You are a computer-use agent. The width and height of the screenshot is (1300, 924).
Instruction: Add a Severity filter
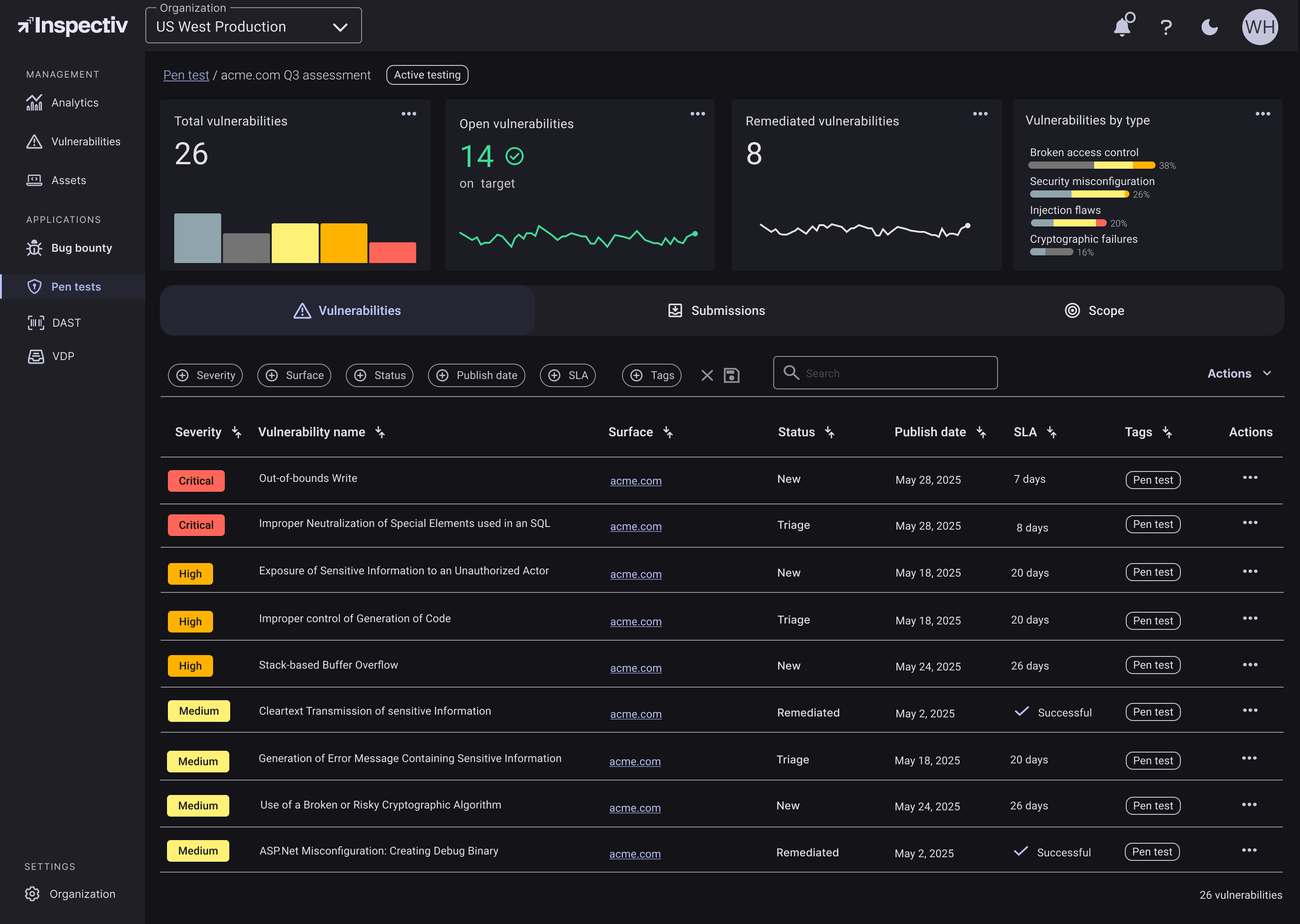pyautogui.click(x=205, y=375)
